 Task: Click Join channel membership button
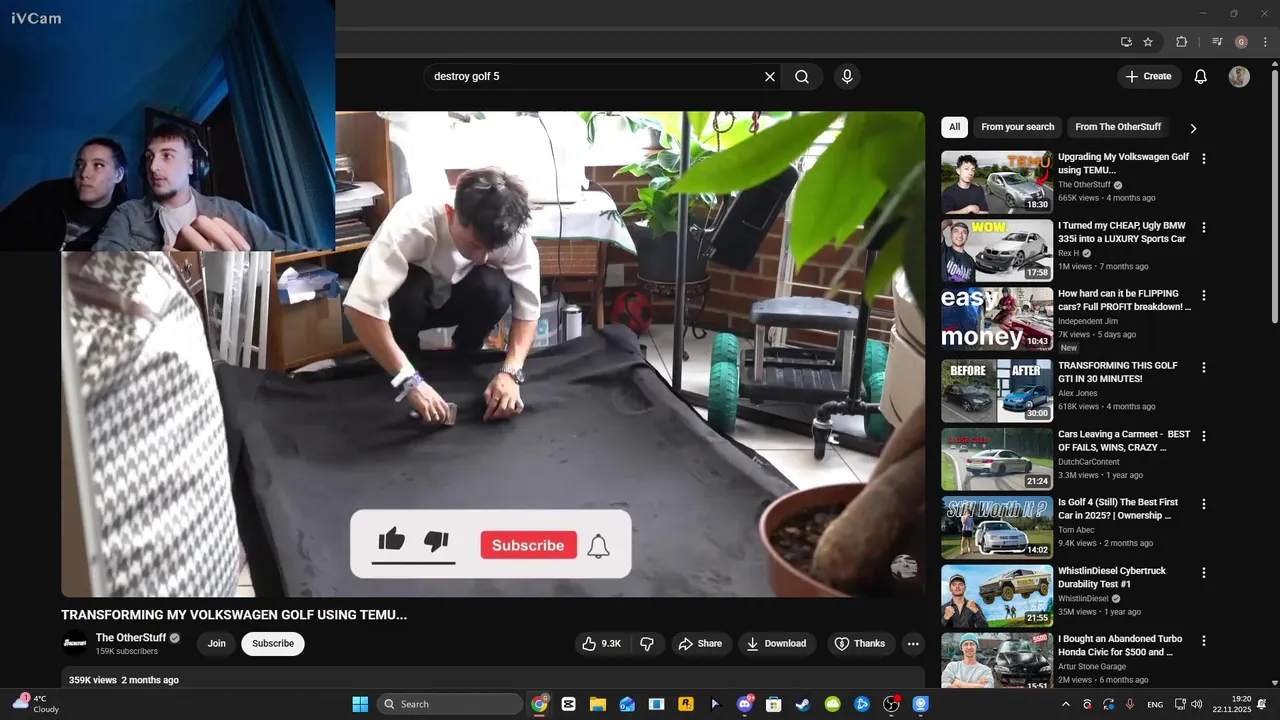tap(217, 643)
